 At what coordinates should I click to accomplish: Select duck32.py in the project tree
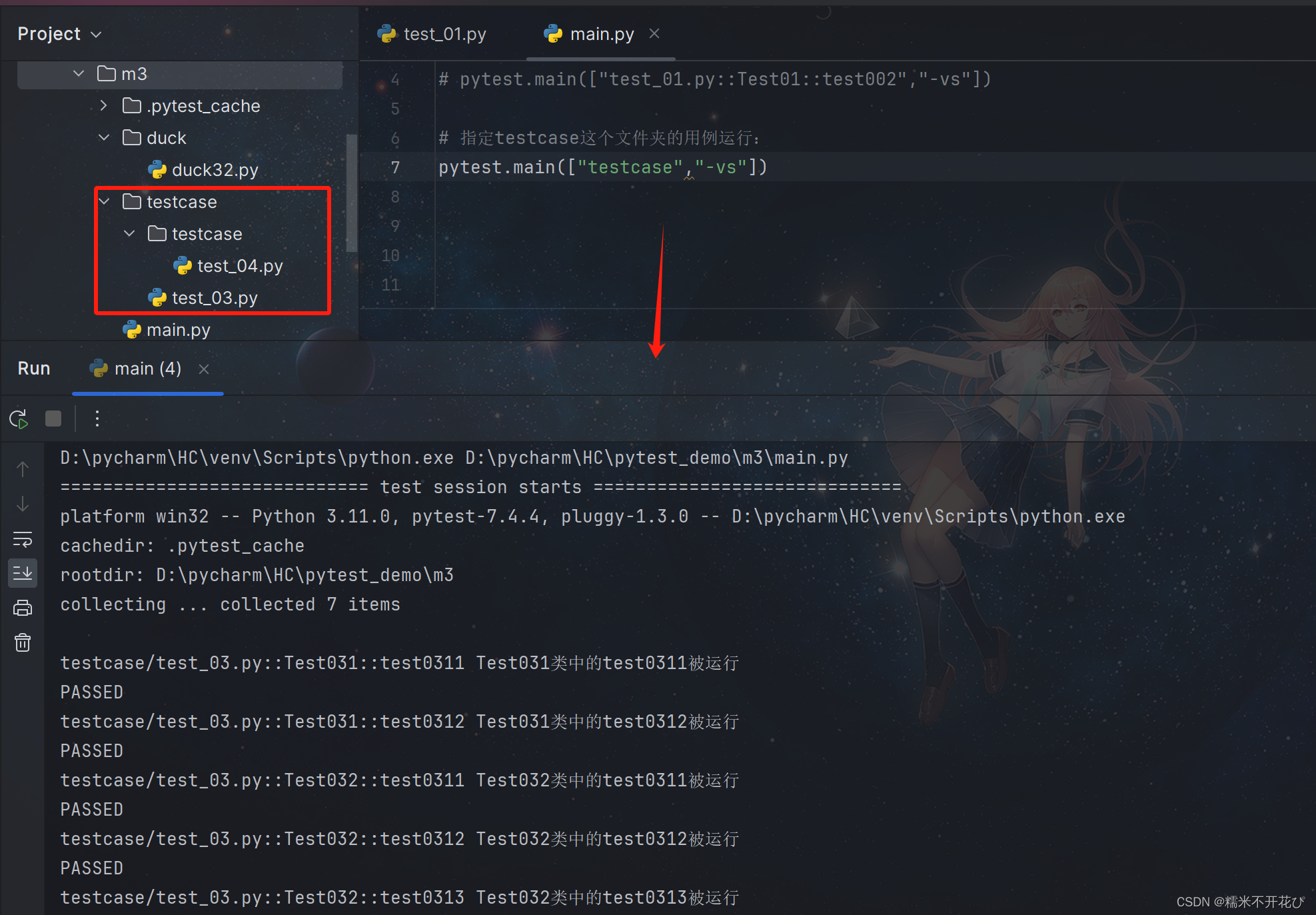214,170
